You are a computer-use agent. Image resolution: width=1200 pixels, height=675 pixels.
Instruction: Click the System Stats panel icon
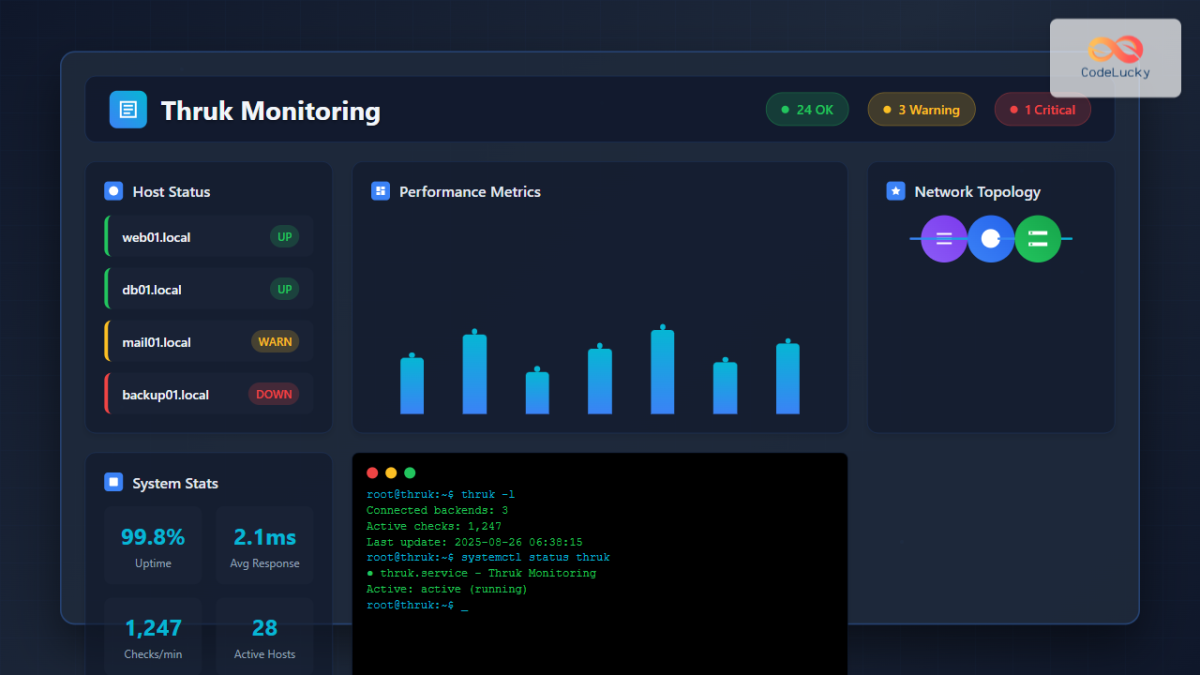(114, 483)
